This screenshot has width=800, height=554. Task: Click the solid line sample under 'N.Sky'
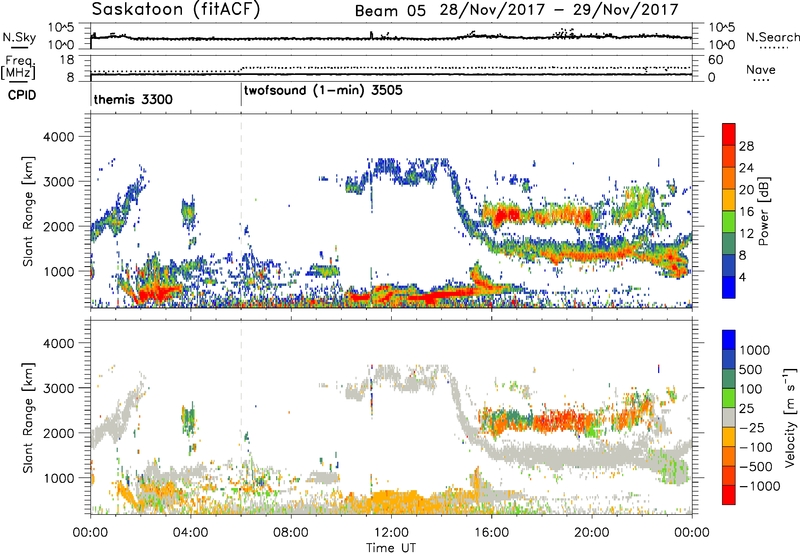tap(19, 47)
